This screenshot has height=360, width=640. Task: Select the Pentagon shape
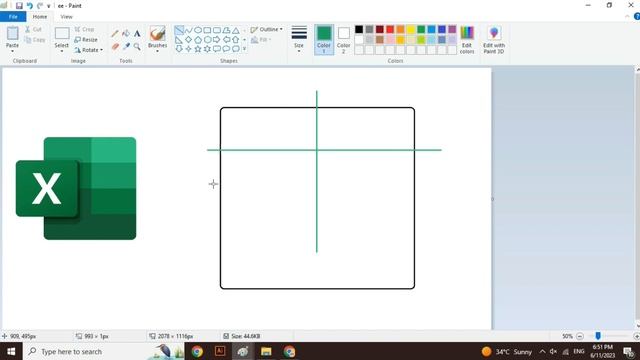198,40
